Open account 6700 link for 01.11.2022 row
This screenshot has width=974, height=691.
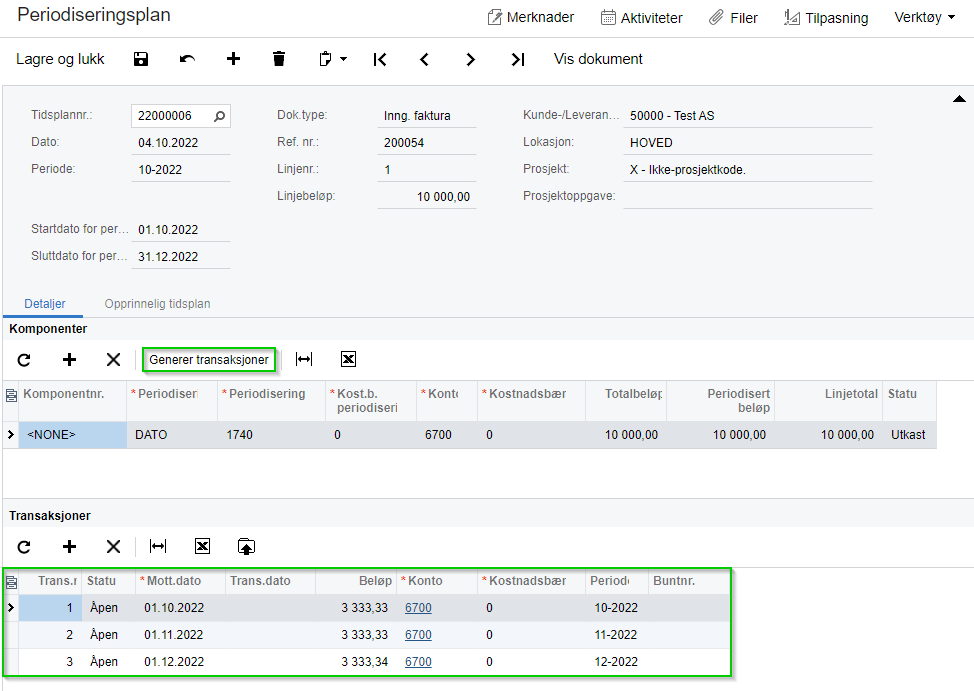point(418,635)
